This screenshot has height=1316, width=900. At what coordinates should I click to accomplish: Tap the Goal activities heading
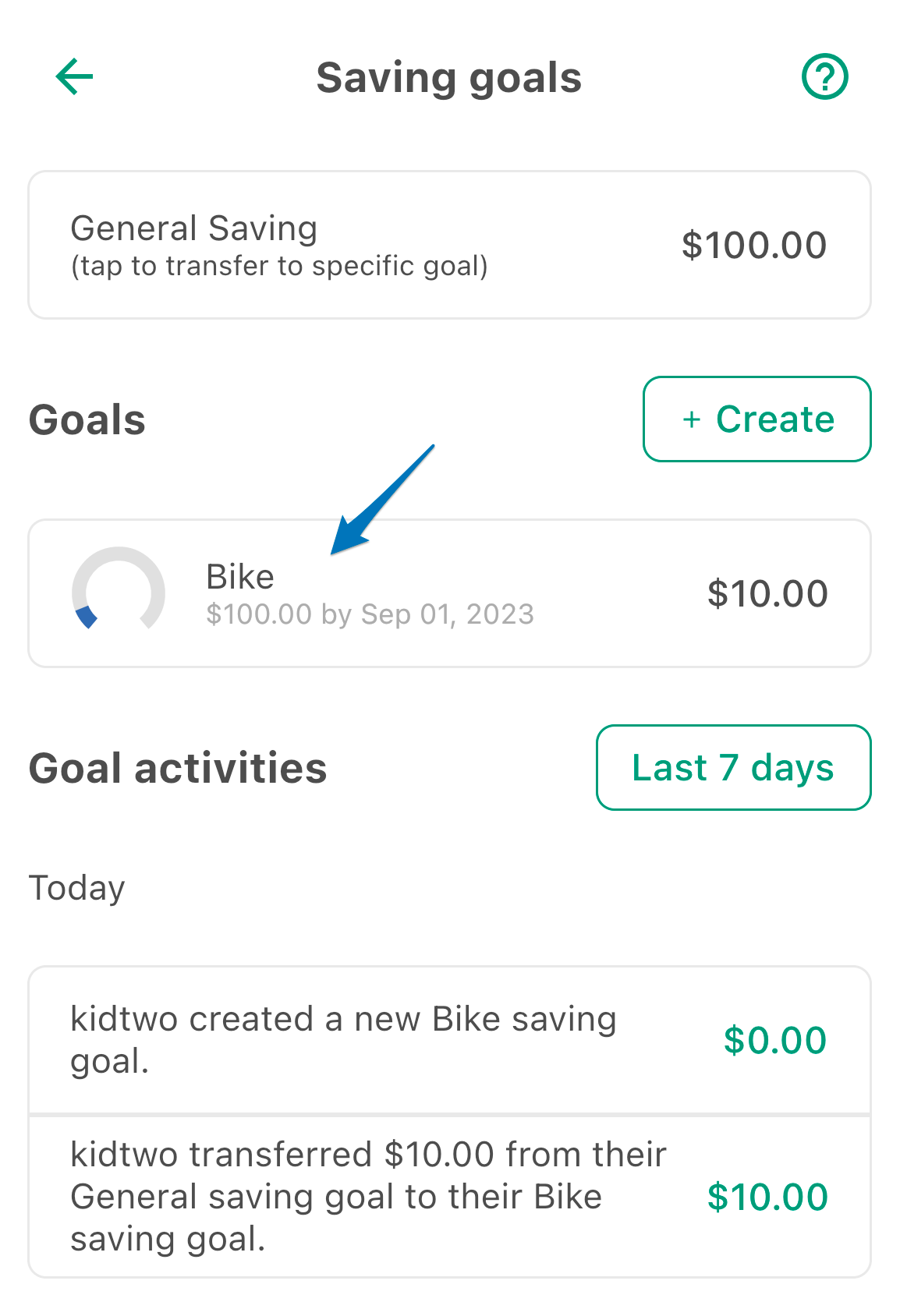(x=178, y=768)
